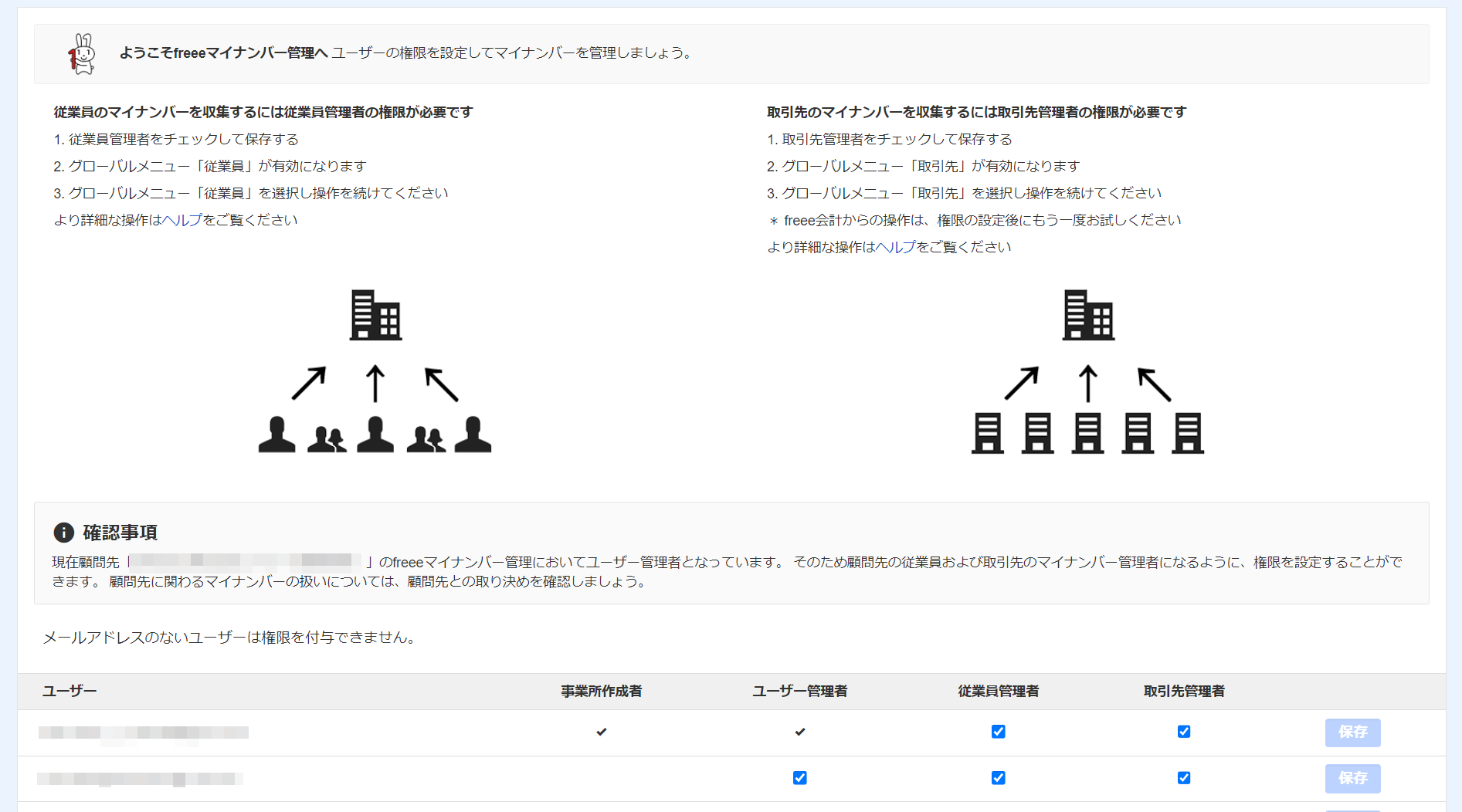The image size is (1462, 812).
Task: Click ようこそfreeeマイナンバー管理へ banner text
Action: [x=224, y=53]
